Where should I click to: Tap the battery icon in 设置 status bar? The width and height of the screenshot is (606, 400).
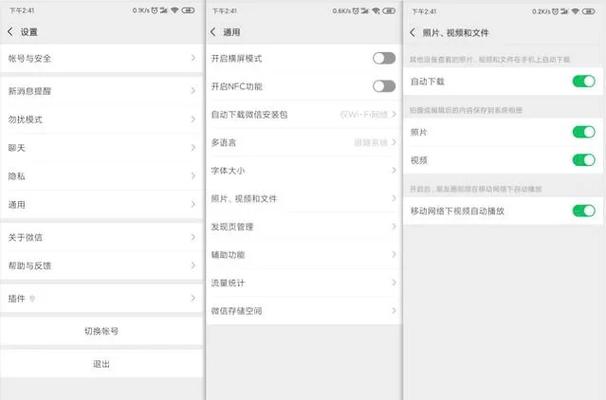(x=188, y=10)
